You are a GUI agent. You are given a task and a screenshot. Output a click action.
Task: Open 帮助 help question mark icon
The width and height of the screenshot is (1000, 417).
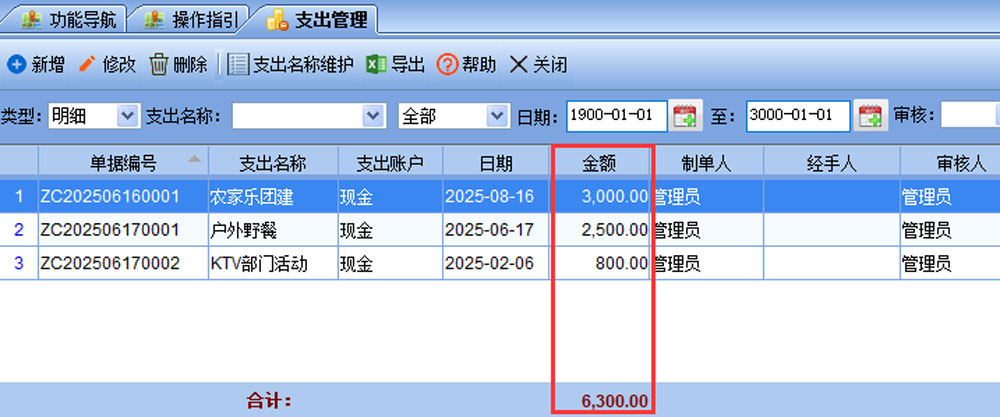point(447,65)
